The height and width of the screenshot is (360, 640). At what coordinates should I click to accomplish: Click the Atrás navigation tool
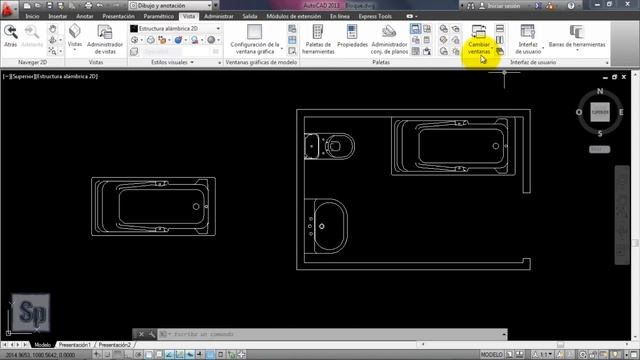point(11,36)
